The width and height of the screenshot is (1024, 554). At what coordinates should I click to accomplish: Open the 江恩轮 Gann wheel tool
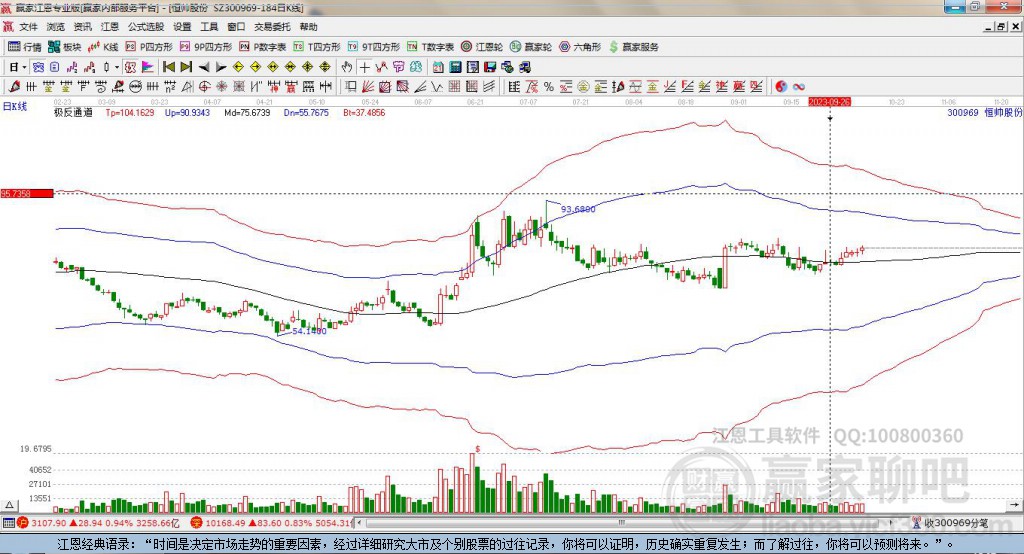pyautogui.click(x=481, y=47)
